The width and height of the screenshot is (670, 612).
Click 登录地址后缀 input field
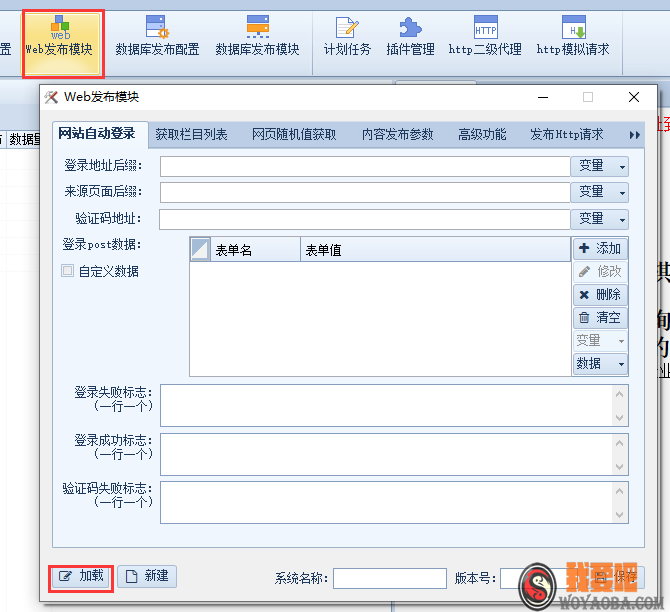coord(365,166)
